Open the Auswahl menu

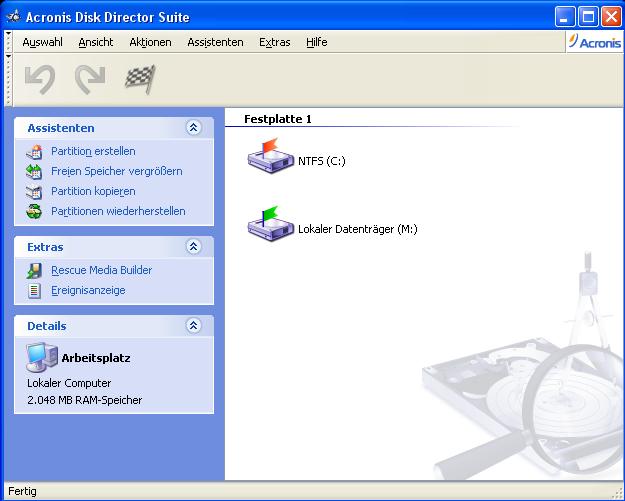[x=42, y=42]
